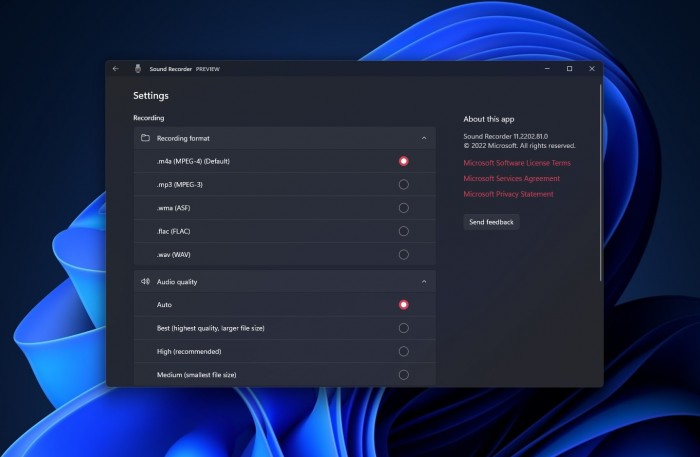Click the 'Sound Recorder 11.2202.81.0' version text
This screenshot has width=700, height=457.
(x=505, y=137)
